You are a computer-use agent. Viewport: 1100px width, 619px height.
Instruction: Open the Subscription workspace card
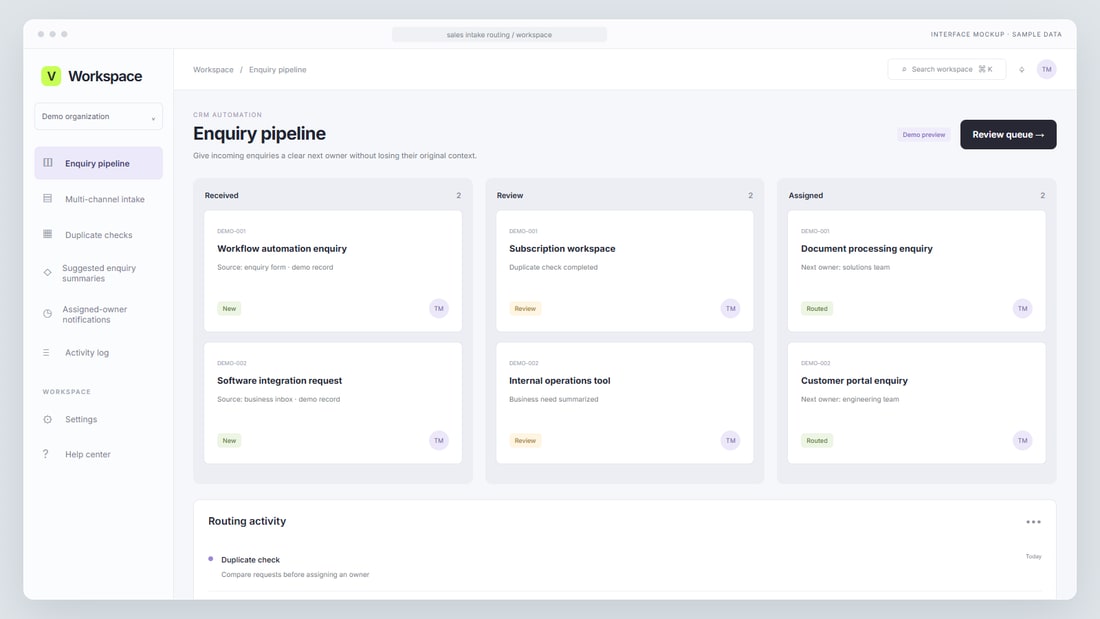624,271
